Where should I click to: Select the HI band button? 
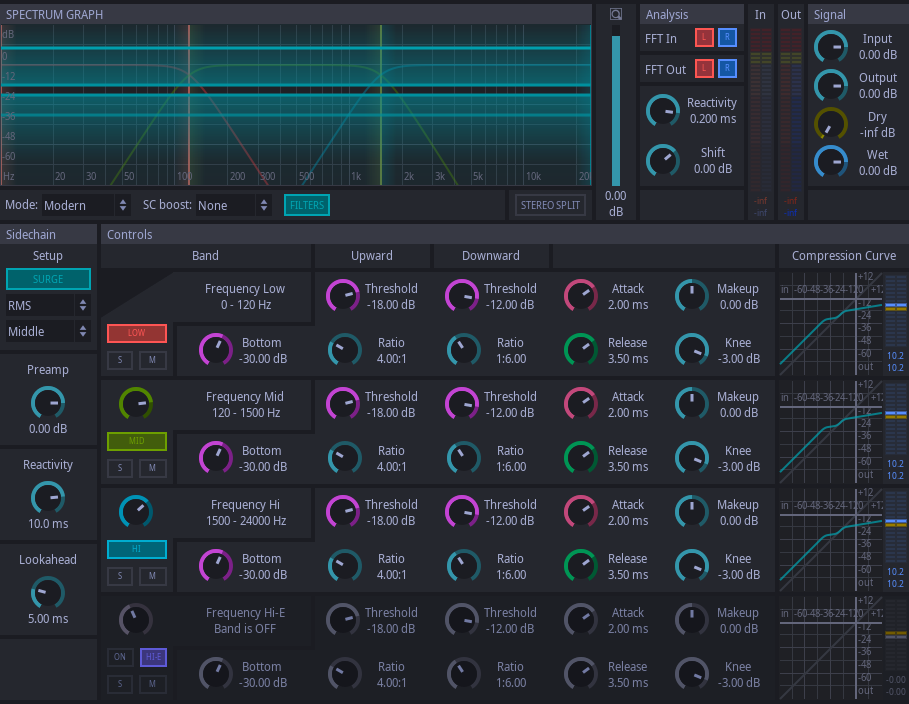point(136,549)
